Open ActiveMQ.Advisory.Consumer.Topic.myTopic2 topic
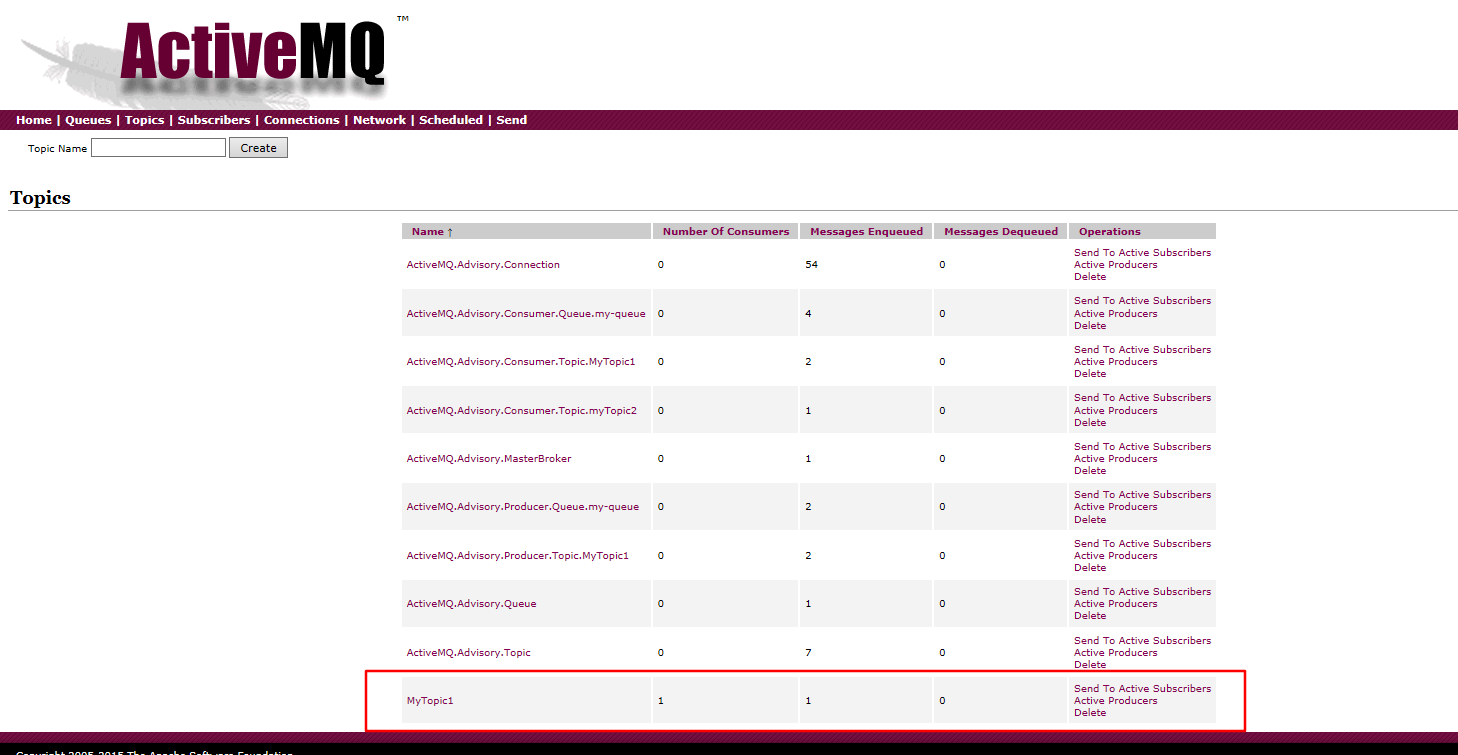The image size is (1458, 755). coord(521,411)
